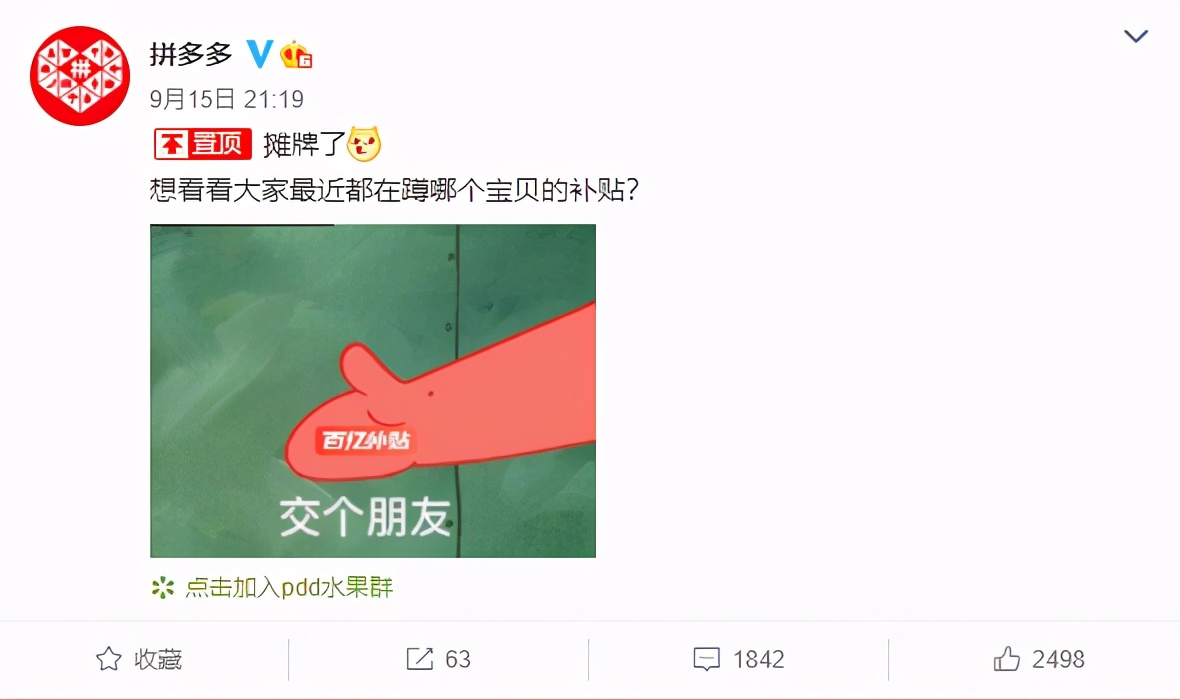Open the 拼多多 account name link

(x=191, y=54)
